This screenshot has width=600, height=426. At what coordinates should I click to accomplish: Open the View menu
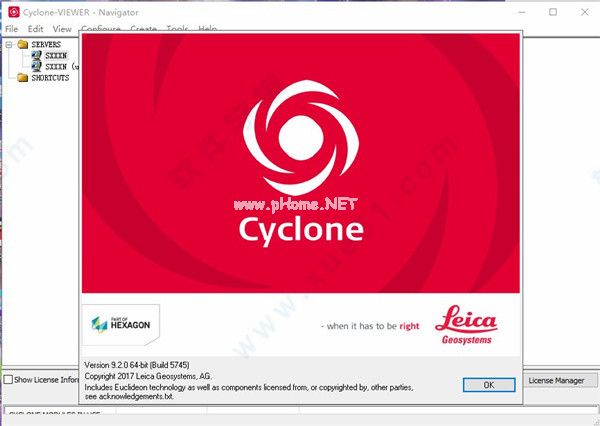point(62,29)
